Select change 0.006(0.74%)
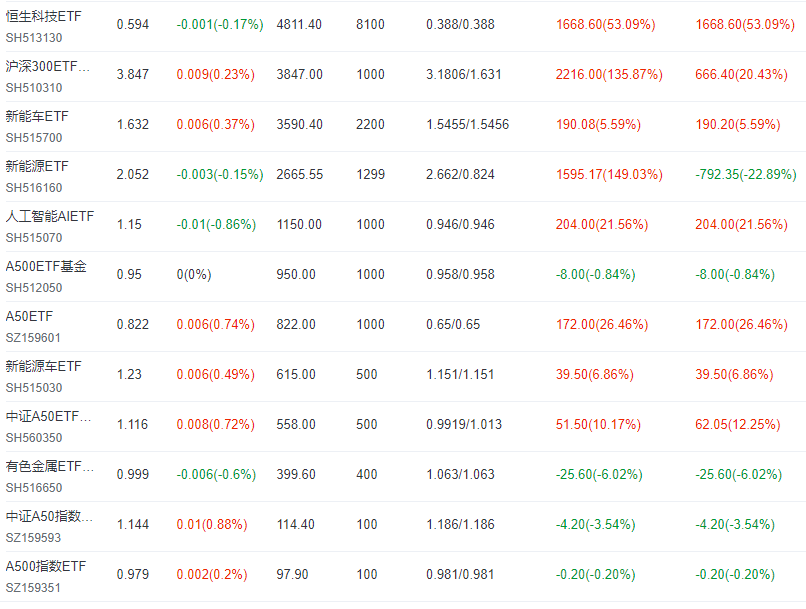The height and width of the screenshot is (609, 806). (x=216, y=325)
